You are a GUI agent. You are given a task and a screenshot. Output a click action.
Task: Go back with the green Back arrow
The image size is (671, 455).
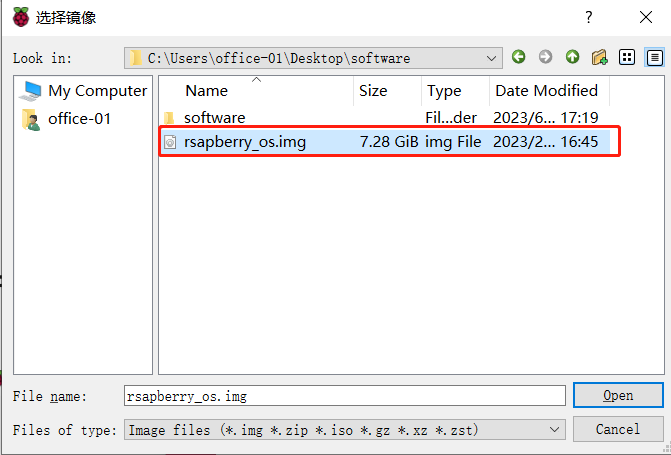[x=519, y=57]
